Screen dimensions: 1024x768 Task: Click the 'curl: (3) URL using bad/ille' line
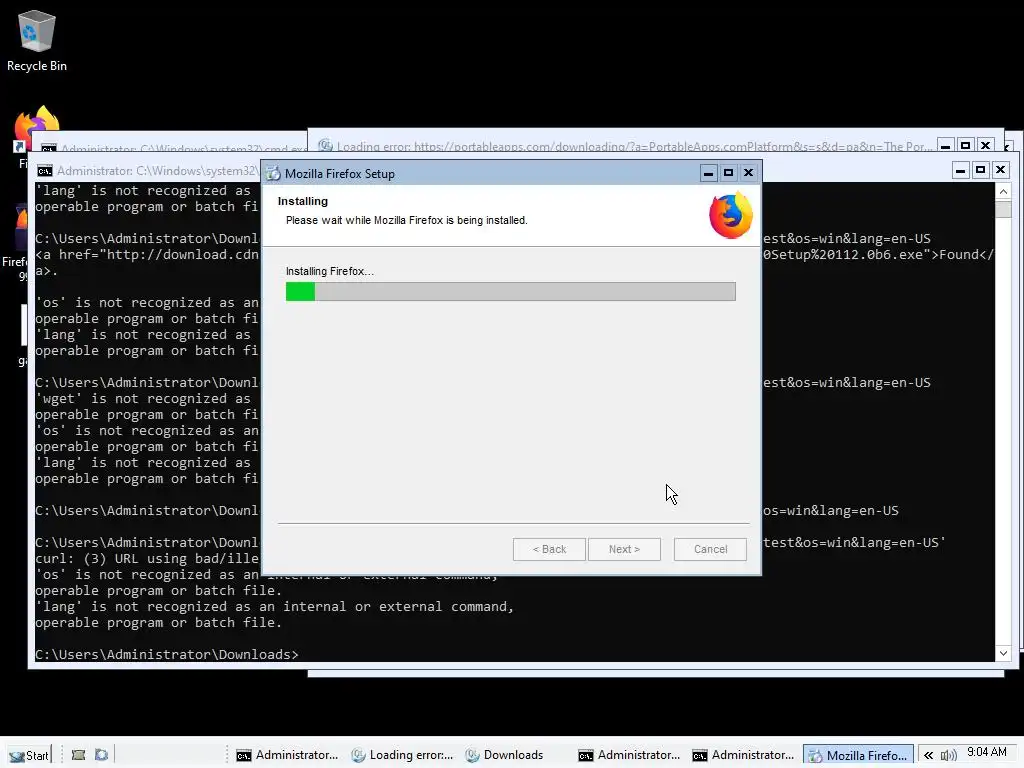coord(147,559)
